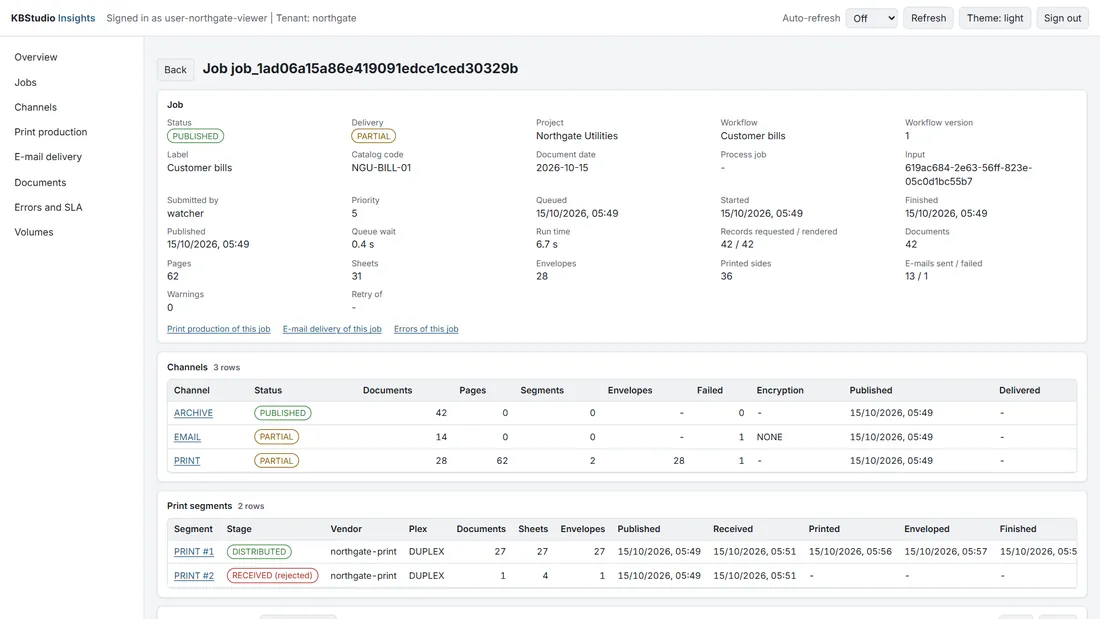Image resolution: width=1100 pixels, height=619 pixels.
Task: Open Errors and SLA page
Action: 48,207
